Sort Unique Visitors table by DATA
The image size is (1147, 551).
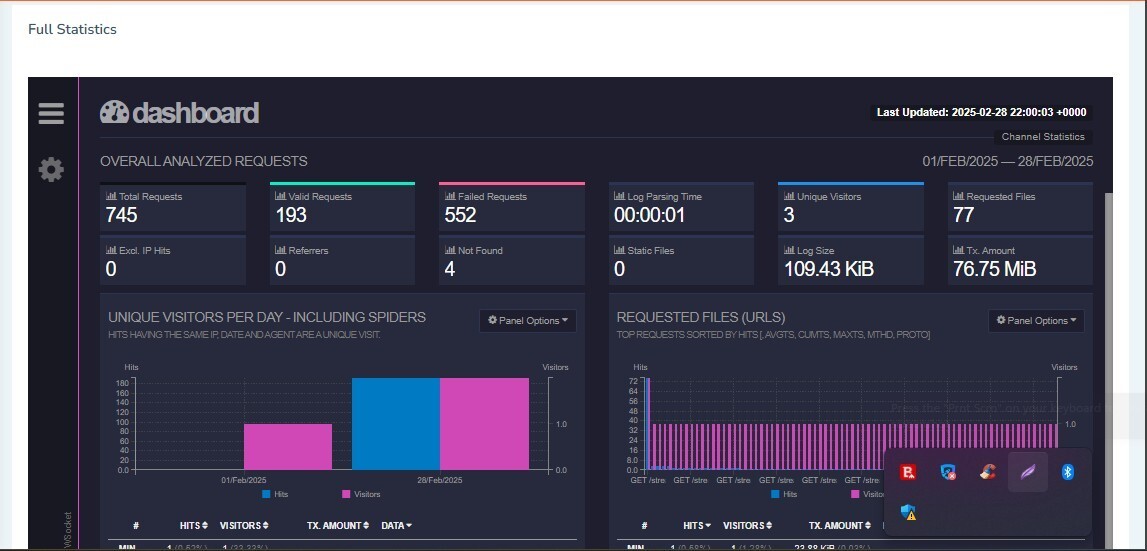[396, 525]
